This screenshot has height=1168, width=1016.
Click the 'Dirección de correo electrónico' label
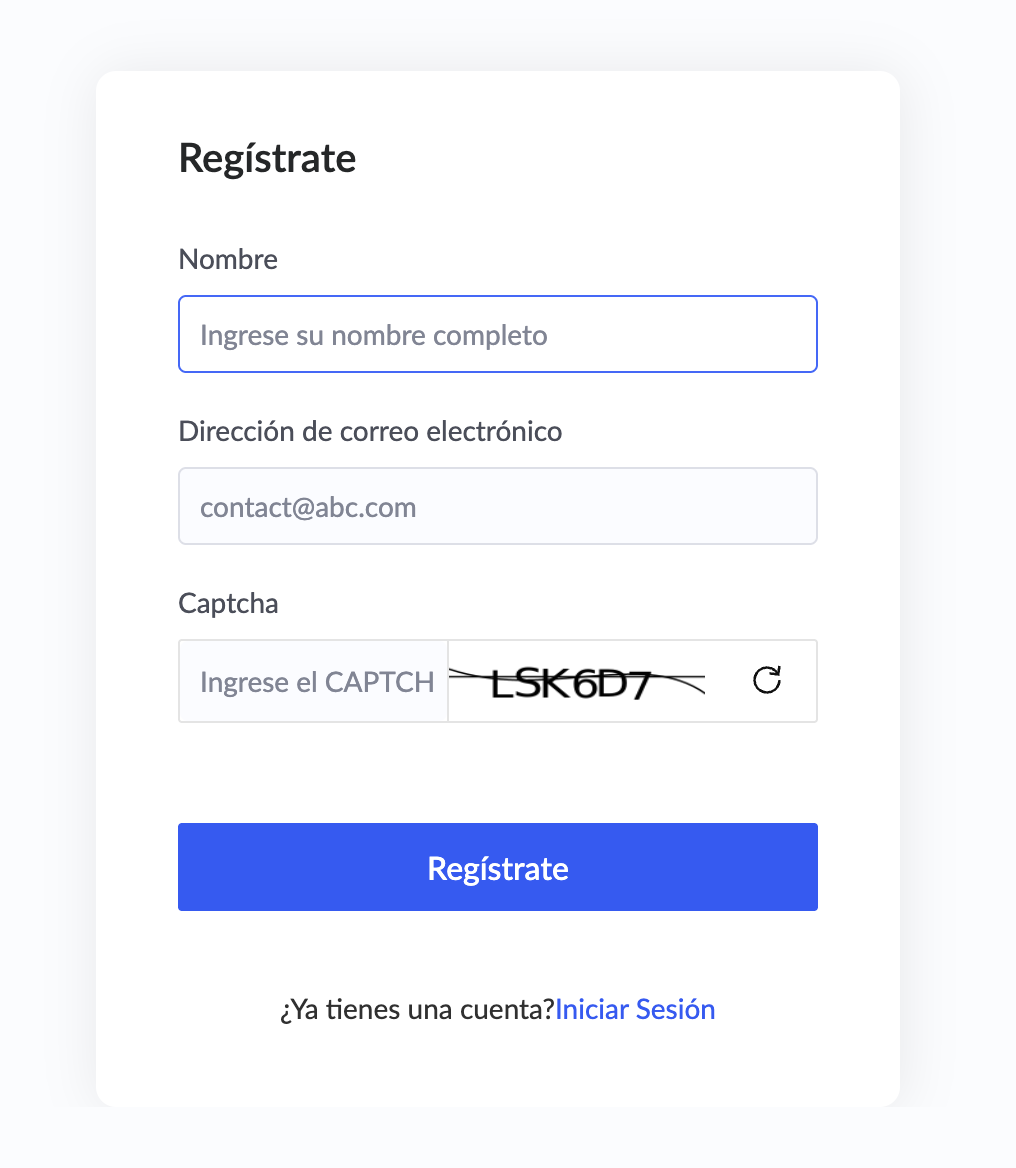pyautogui.click(x=370, y=432)
